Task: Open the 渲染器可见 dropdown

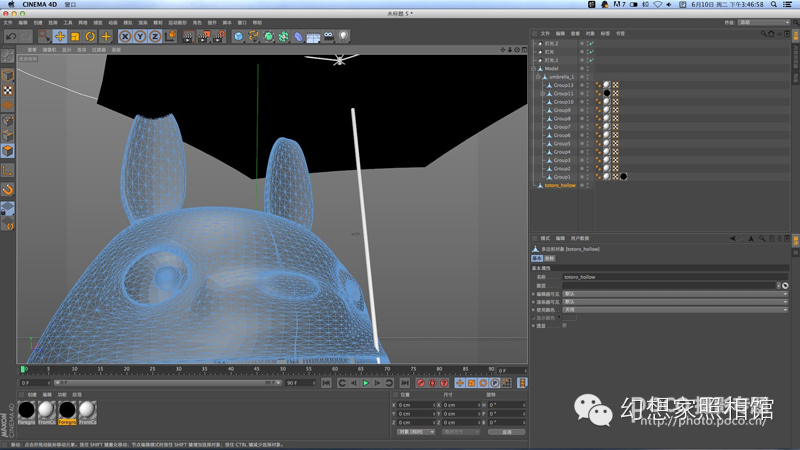Action: [675, 302]
